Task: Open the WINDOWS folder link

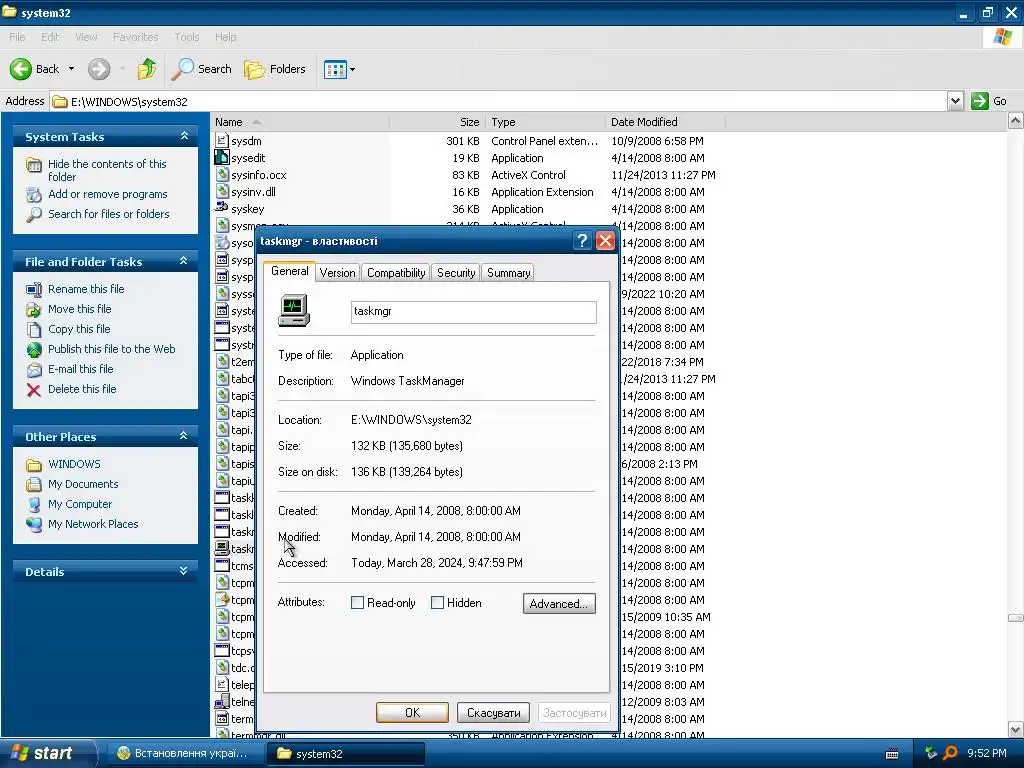Action: tap(74, 464)
